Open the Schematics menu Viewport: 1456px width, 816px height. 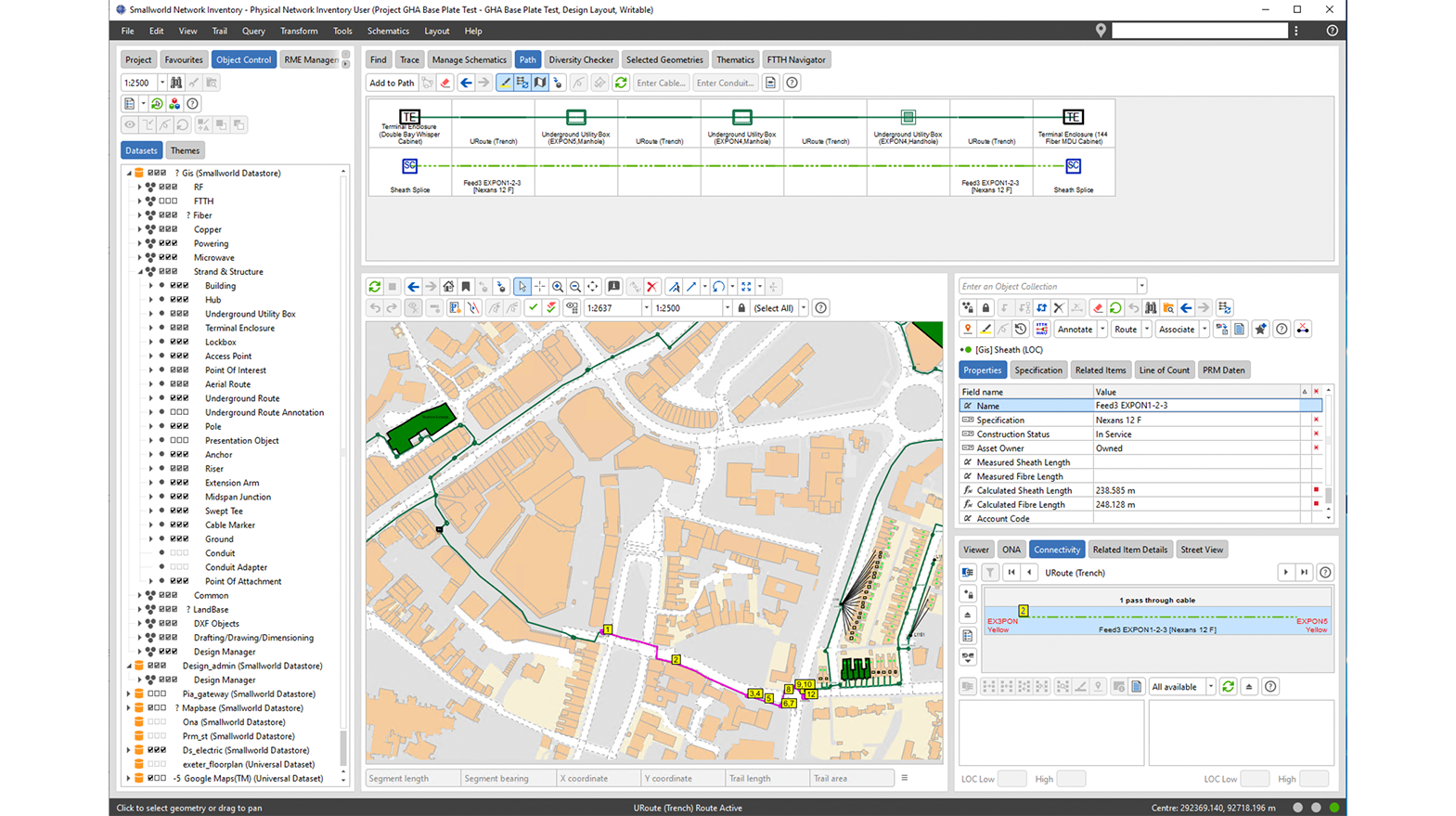pyautogui.click(x=387, y=31)
